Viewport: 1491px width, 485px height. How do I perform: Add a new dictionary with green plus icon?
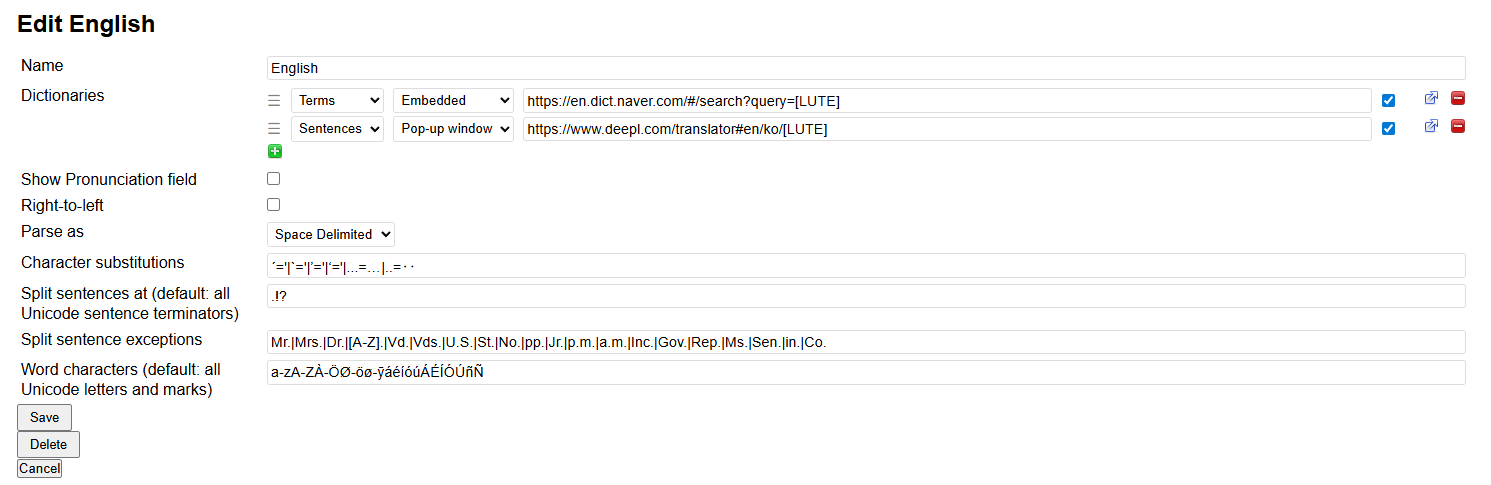pyautogui.click(x=275, y=151)
